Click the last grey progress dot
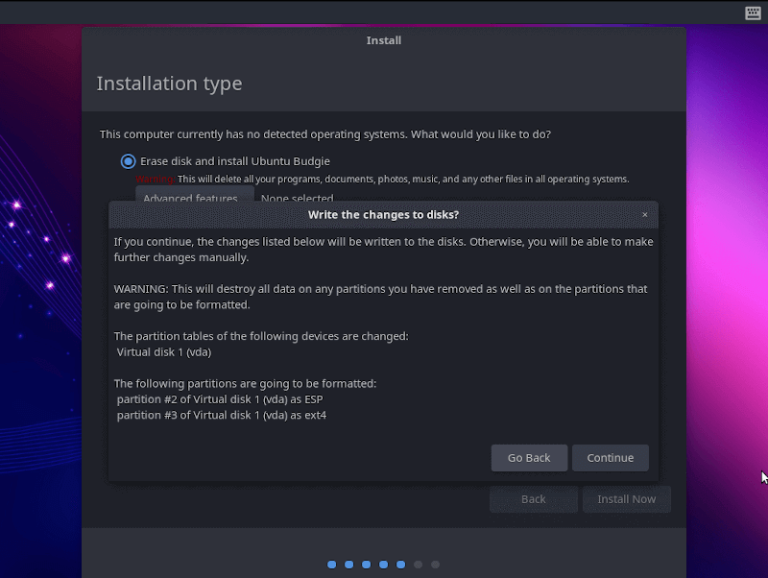768x578 pixels. click(x=435, y=565)
